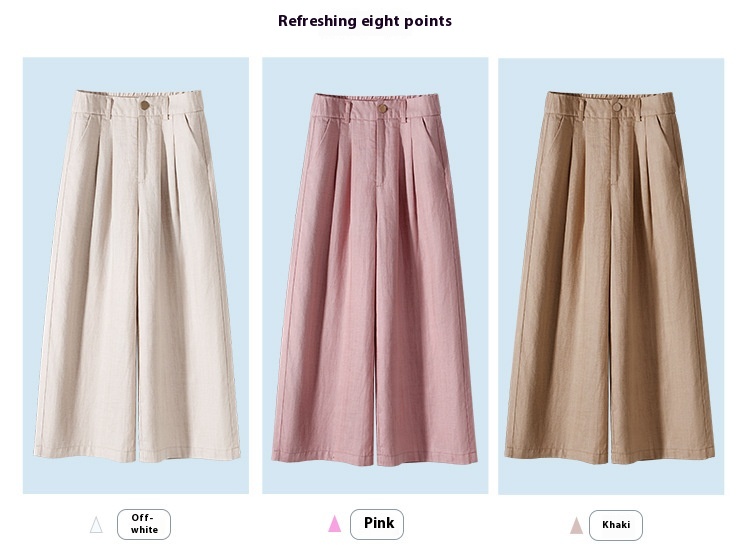Click the off-white pants elastic waistband
750x548 pixels.
(139, 94)
